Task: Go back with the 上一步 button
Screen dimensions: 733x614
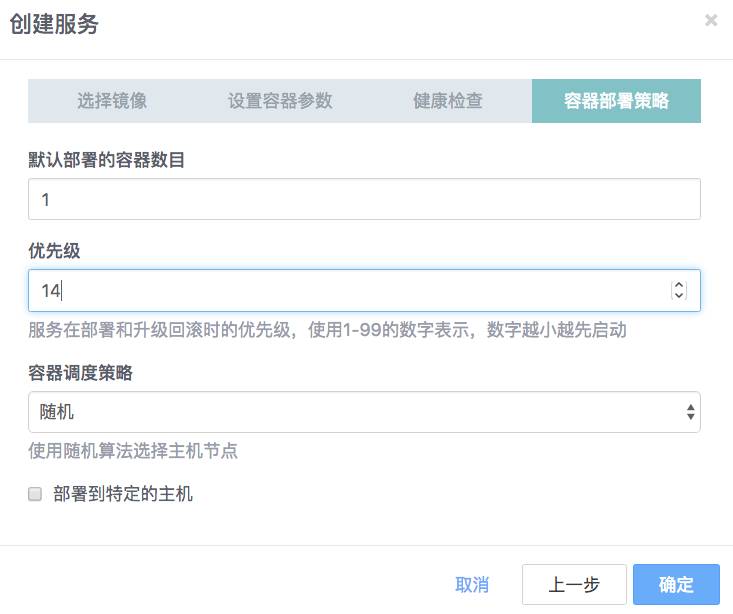Action: point(574,585)
